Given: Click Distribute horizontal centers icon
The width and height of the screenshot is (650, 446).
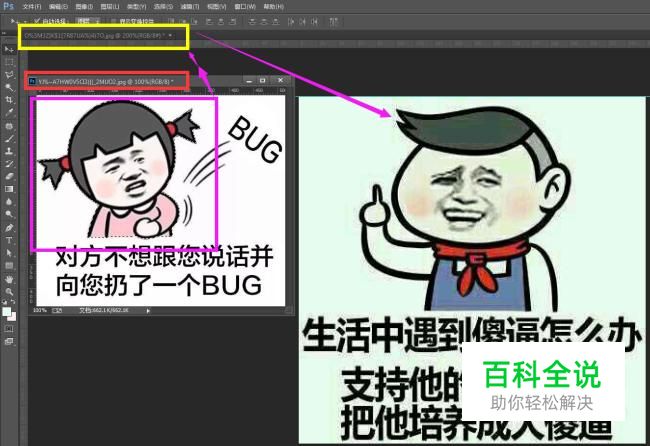Looking at the screenshot, I should [x=303, y=22].
